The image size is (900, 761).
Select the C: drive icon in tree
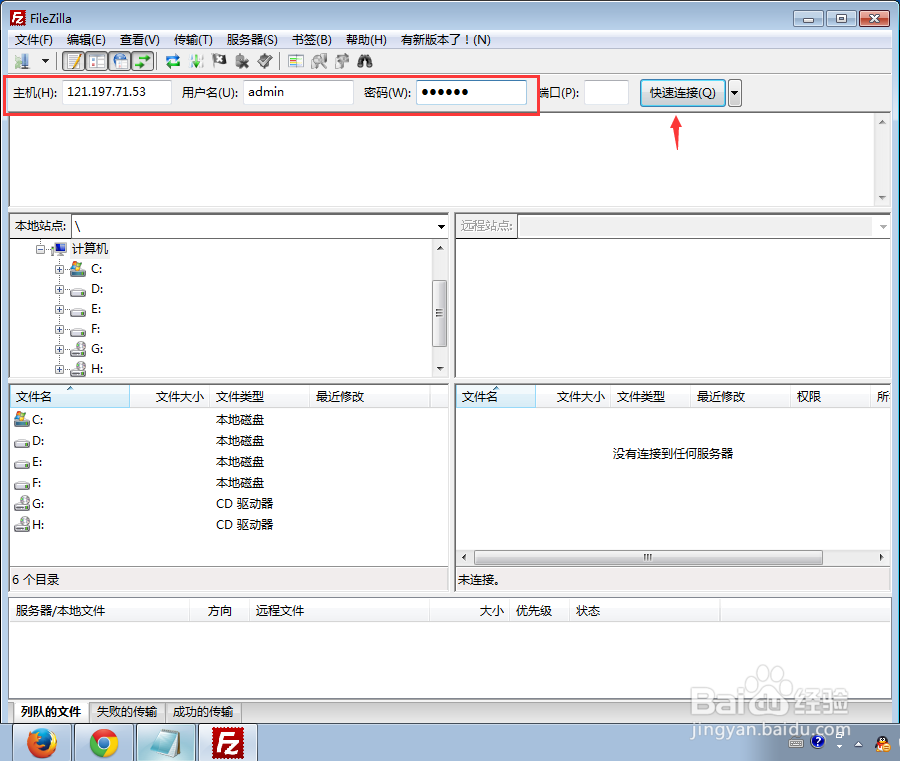point(78,269)
